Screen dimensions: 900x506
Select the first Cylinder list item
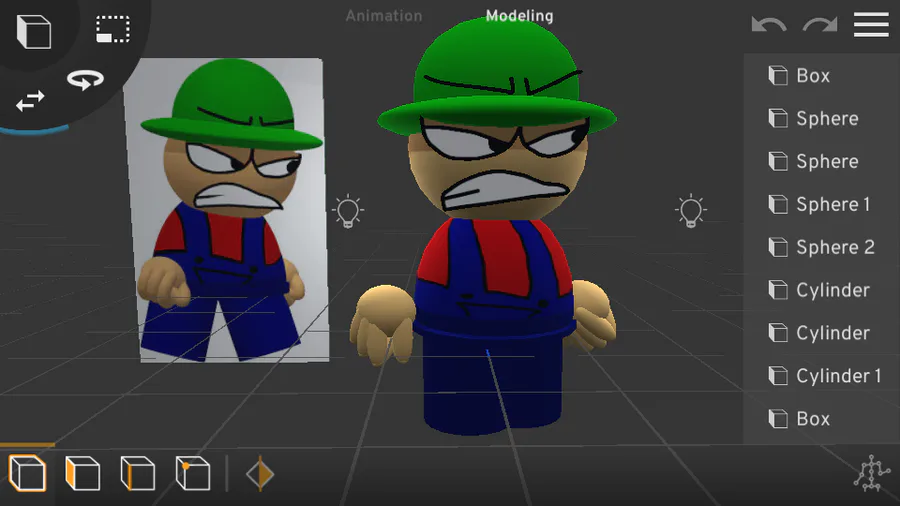coord(822,290)
